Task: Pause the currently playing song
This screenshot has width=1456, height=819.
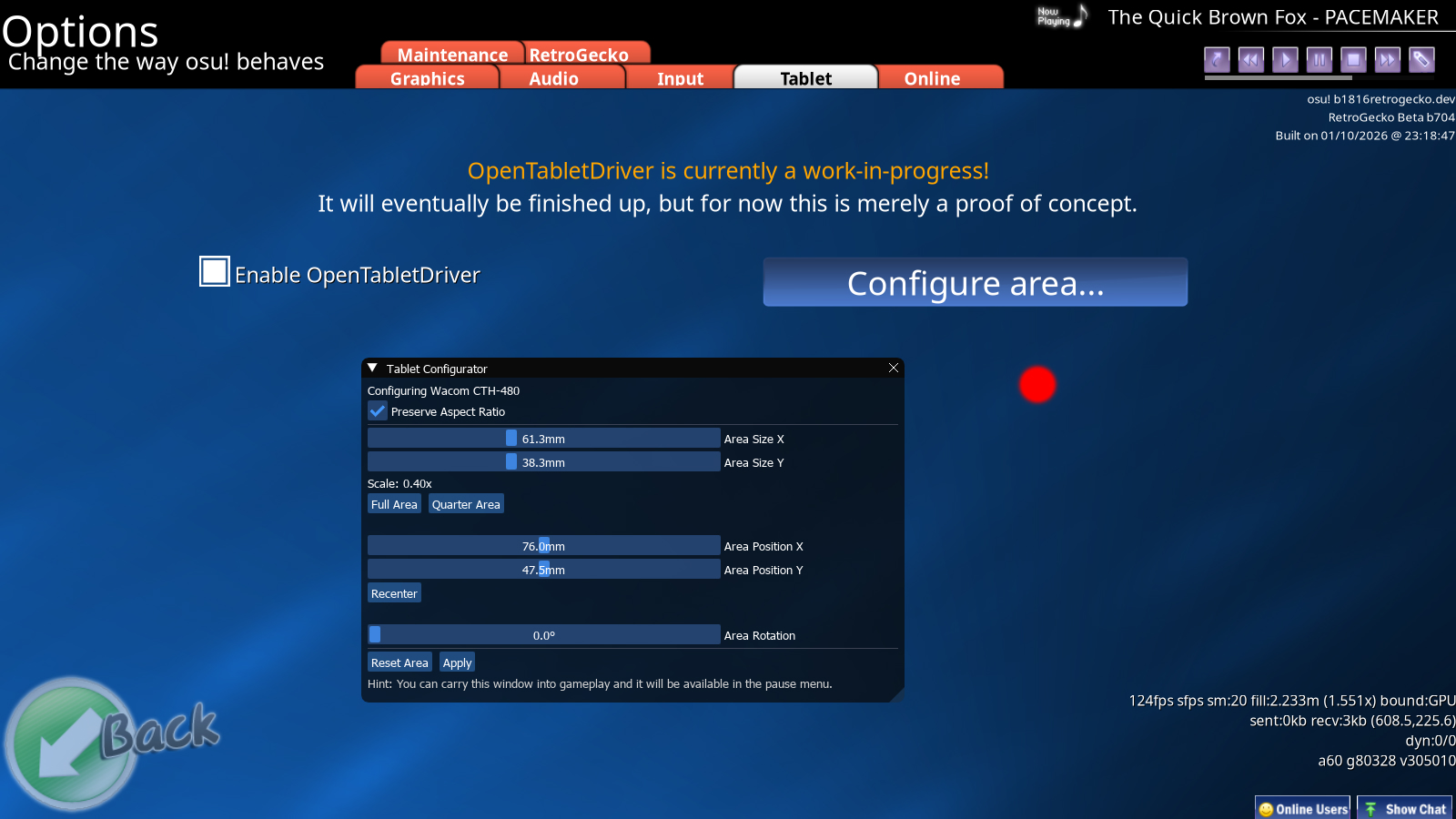Action: point(1319,60)
